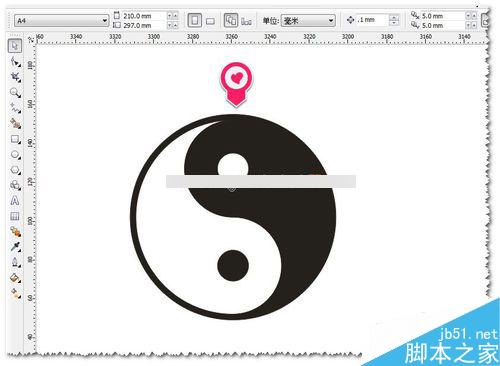The height and width of the screenshot is (366, 500).
Task: Click the small black dot in yin-yang
Action: click(233, 266)
